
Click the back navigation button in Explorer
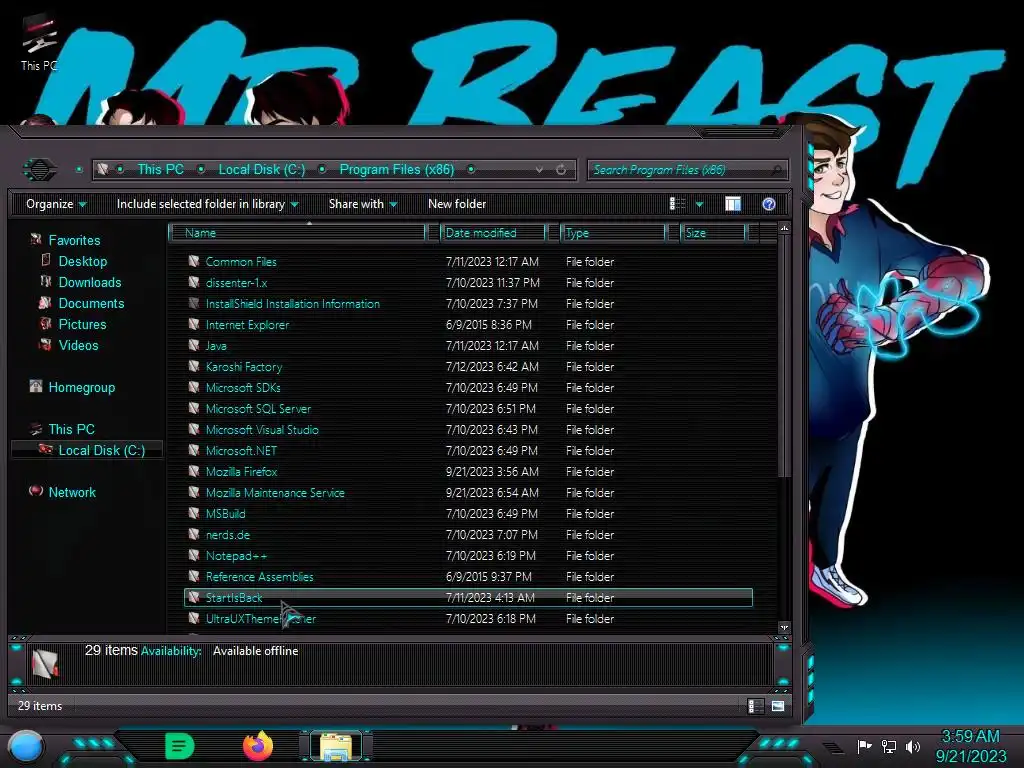pos(40,170)
